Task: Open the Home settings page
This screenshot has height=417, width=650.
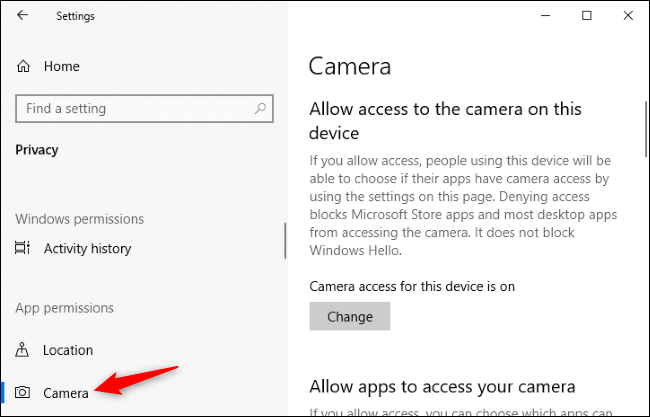Action: click(x=61, y=66)
